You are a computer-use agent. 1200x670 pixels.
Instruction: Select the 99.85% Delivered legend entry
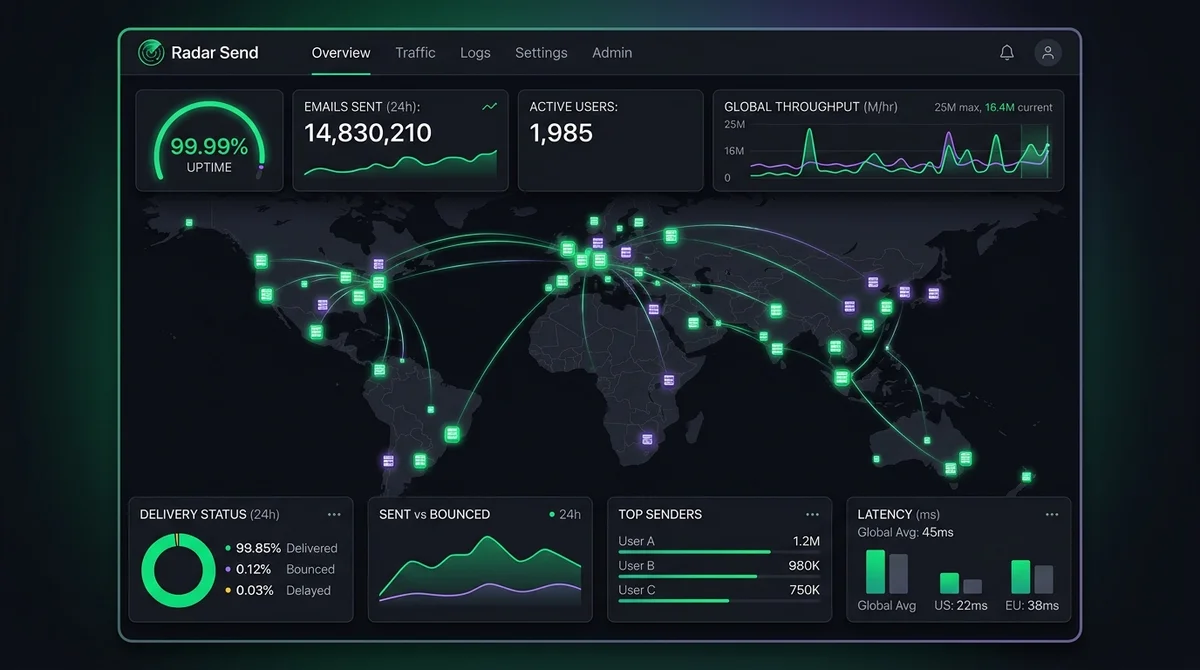(x=281, y=548)
